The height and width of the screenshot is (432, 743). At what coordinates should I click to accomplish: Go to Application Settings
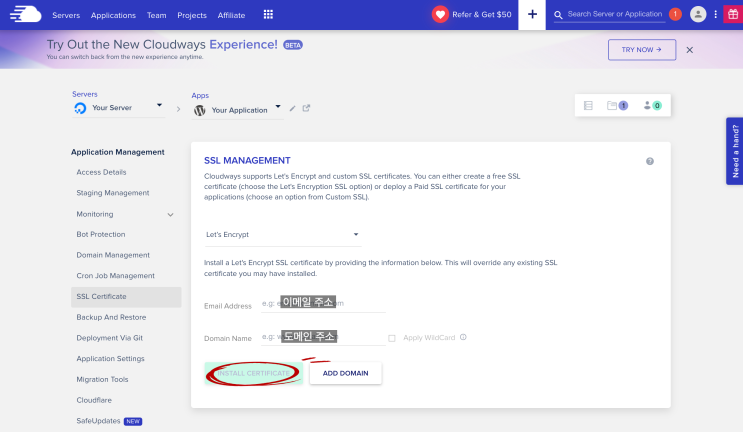(x=110, y=359)
